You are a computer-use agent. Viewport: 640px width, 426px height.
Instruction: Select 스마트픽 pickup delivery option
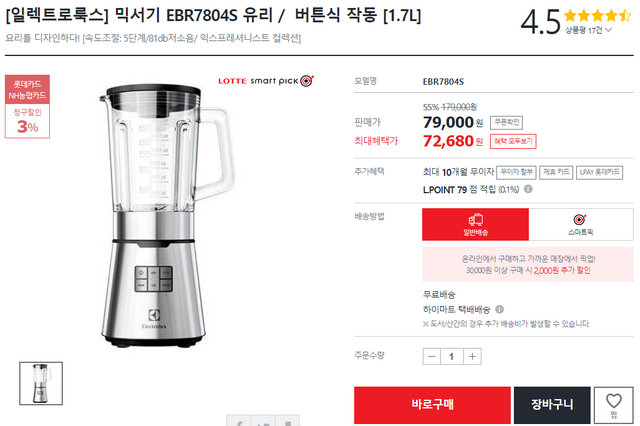pyautogui.click(x=581, y=224)
